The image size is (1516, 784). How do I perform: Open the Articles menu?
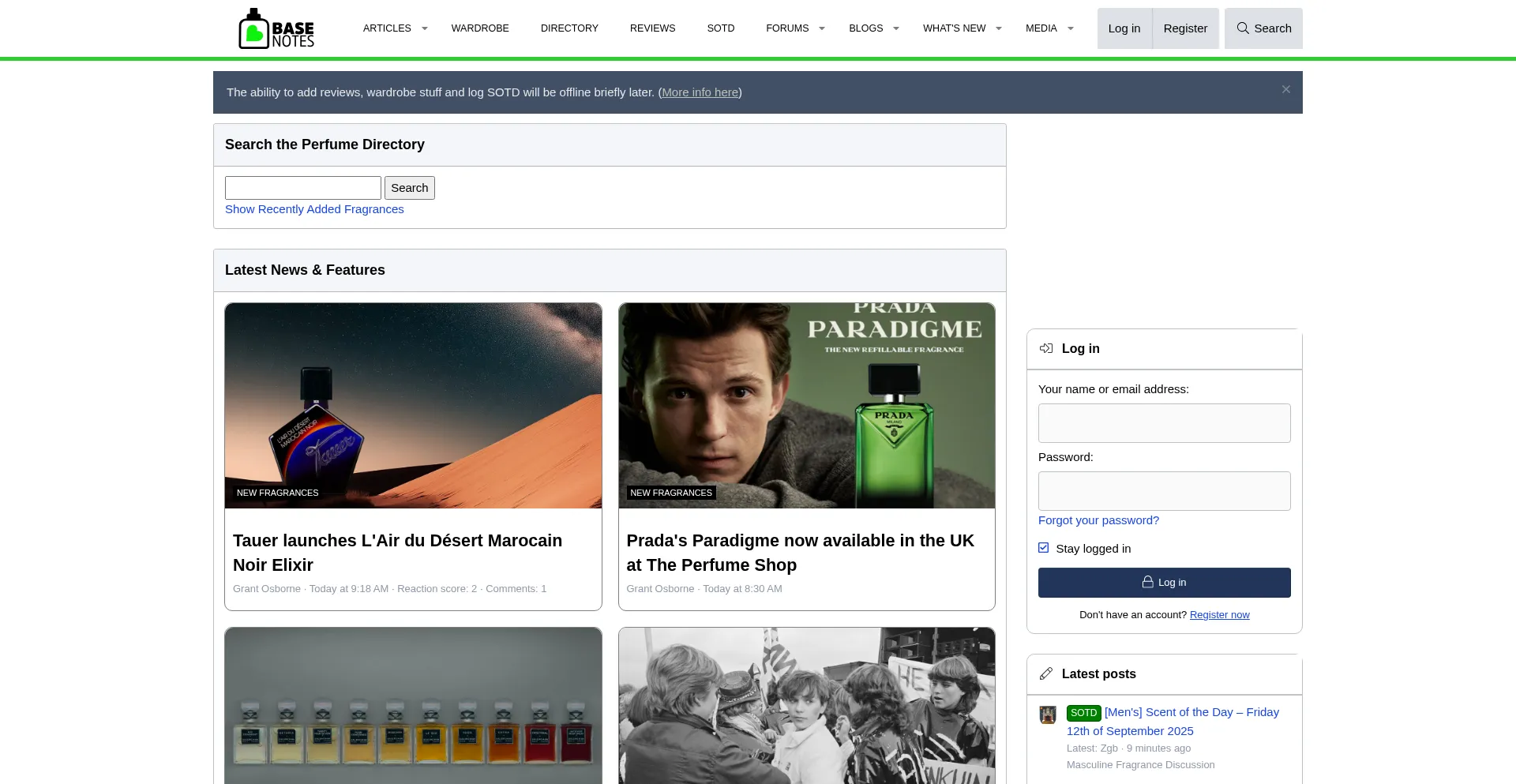pos(387,28)
